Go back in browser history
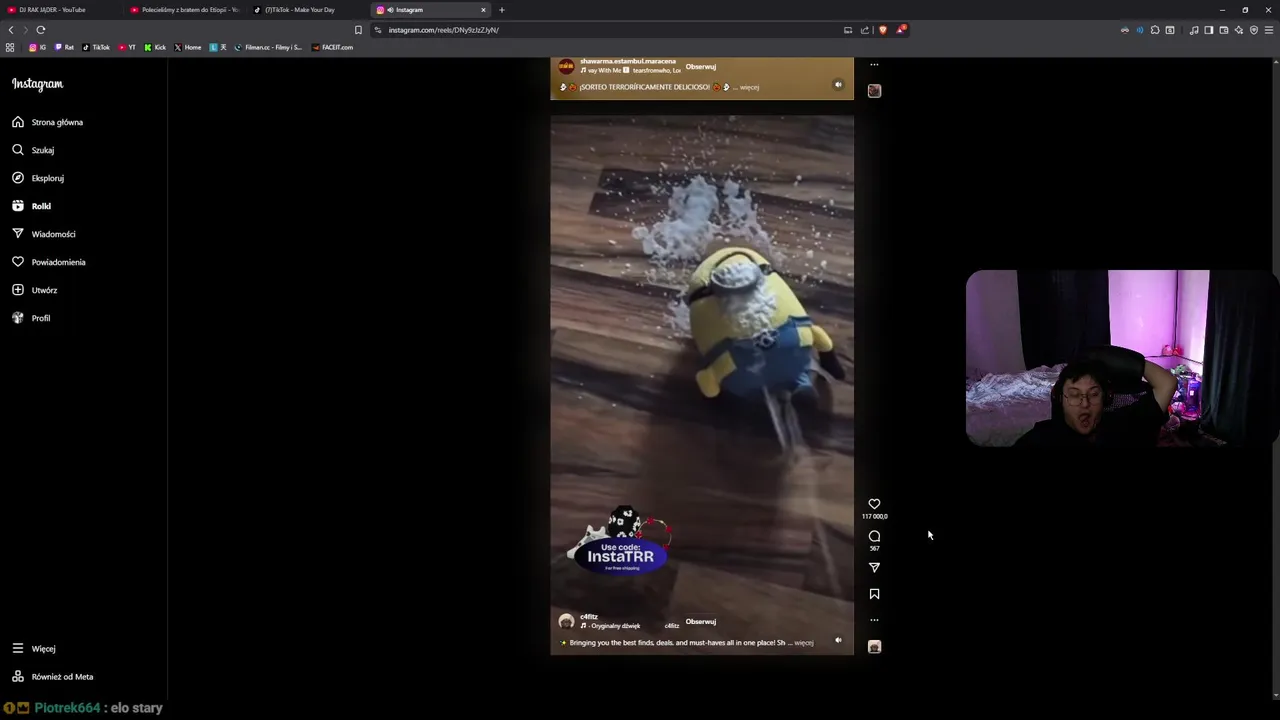This screenshot has height=720, width=1280. [11, 30]
